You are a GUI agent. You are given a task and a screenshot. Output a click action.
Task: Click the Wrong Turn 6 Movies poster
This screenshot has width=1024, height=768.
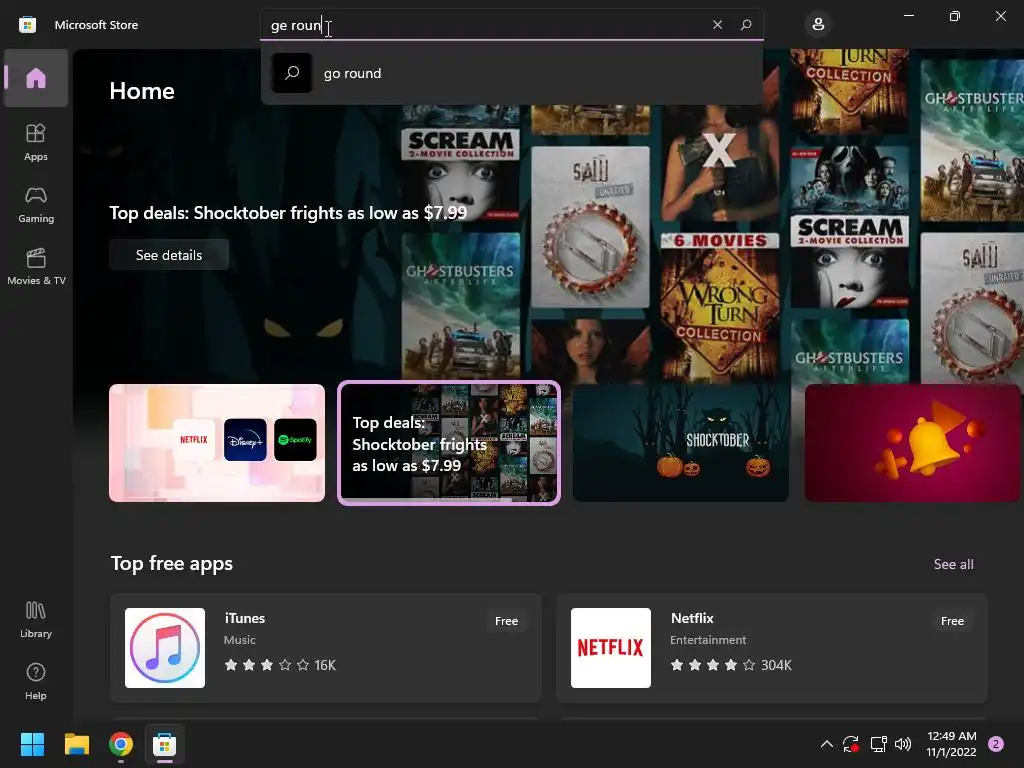tap(720, 306)
